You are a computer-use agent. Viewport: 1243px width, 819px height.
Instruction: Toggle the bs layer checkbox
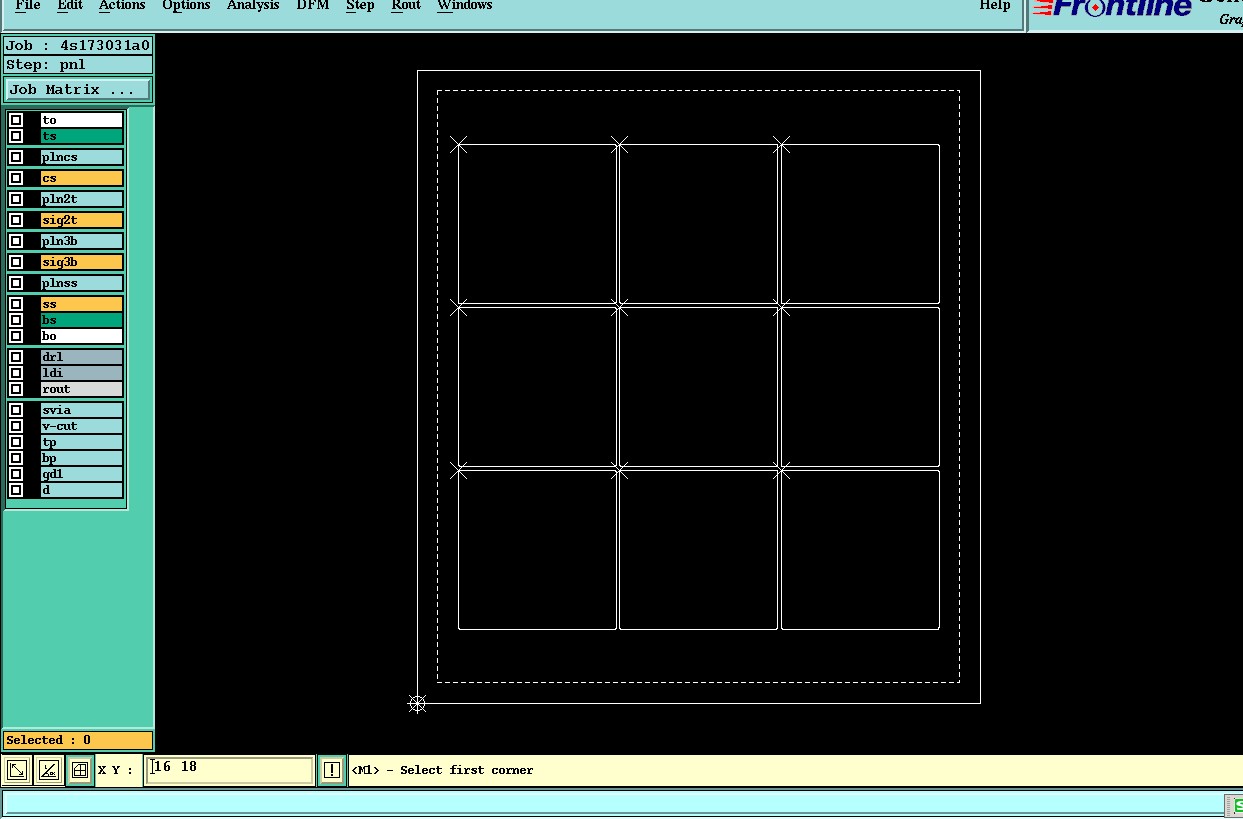pyautogui.click(x=16, y=320)
